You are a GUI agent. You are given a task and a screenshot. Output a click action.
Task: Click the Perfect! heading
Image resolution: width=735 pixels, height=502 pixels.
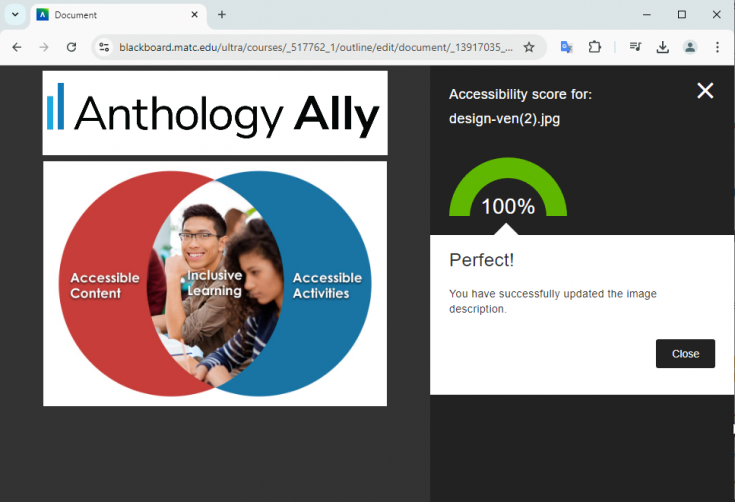coord(481,260)
